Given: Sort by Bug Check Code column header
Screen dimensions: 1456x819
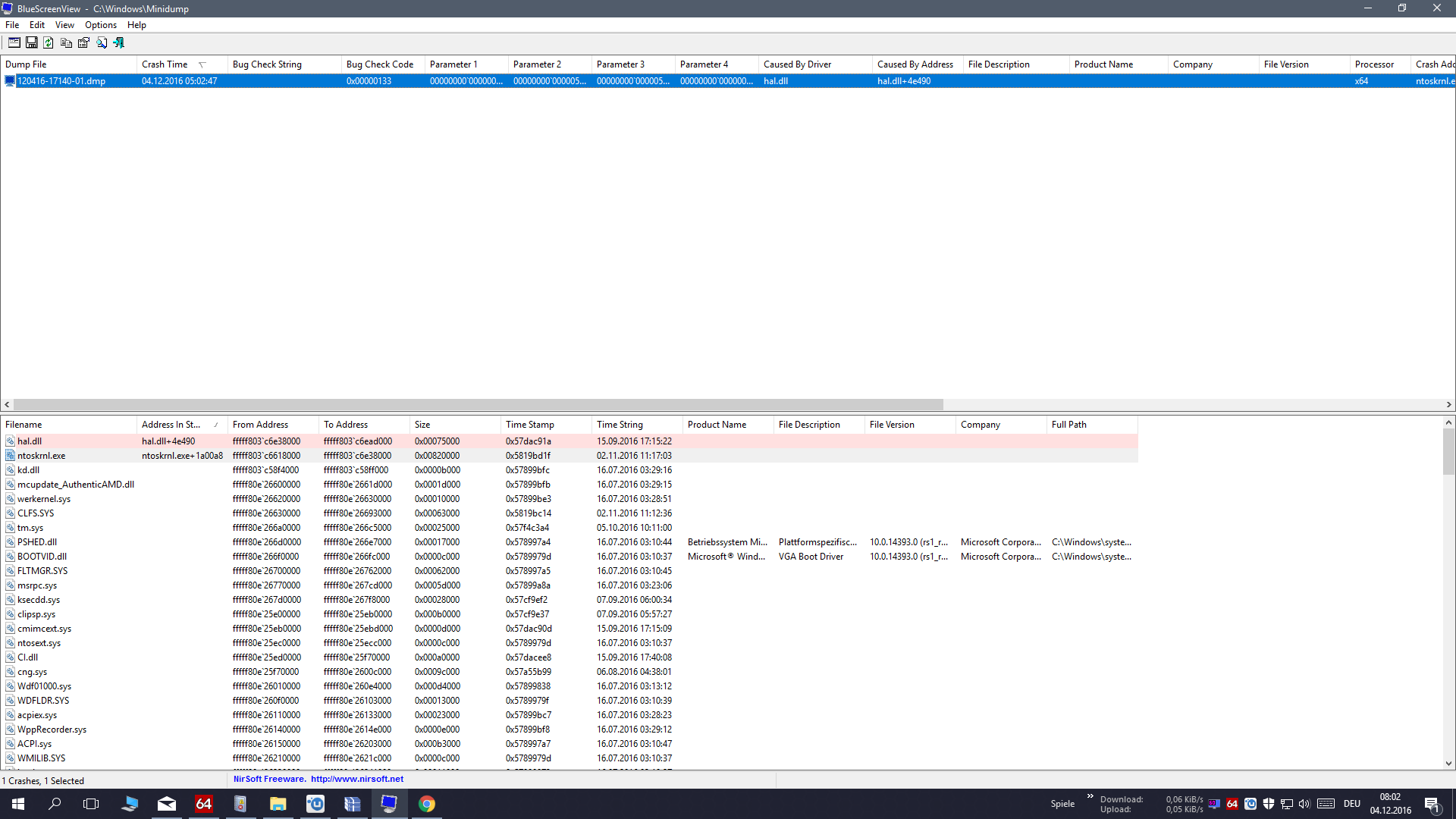Looking at the screenshot, I should 379,64.
